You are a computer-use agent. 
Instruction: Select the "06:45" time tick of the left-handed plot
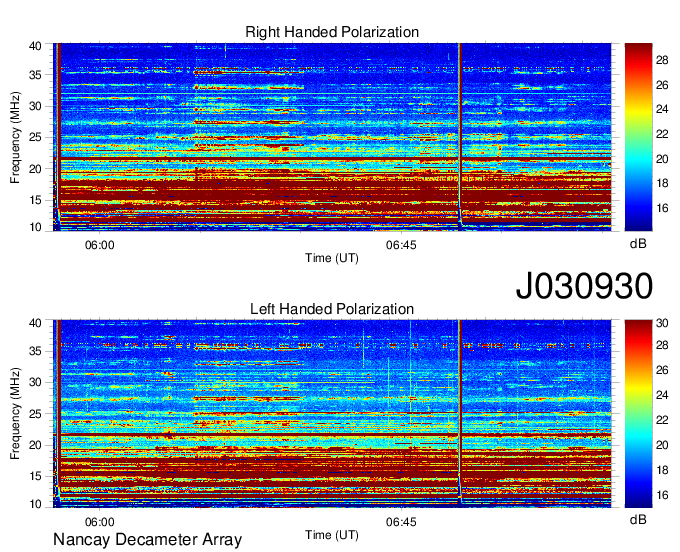tap(401, 522)
